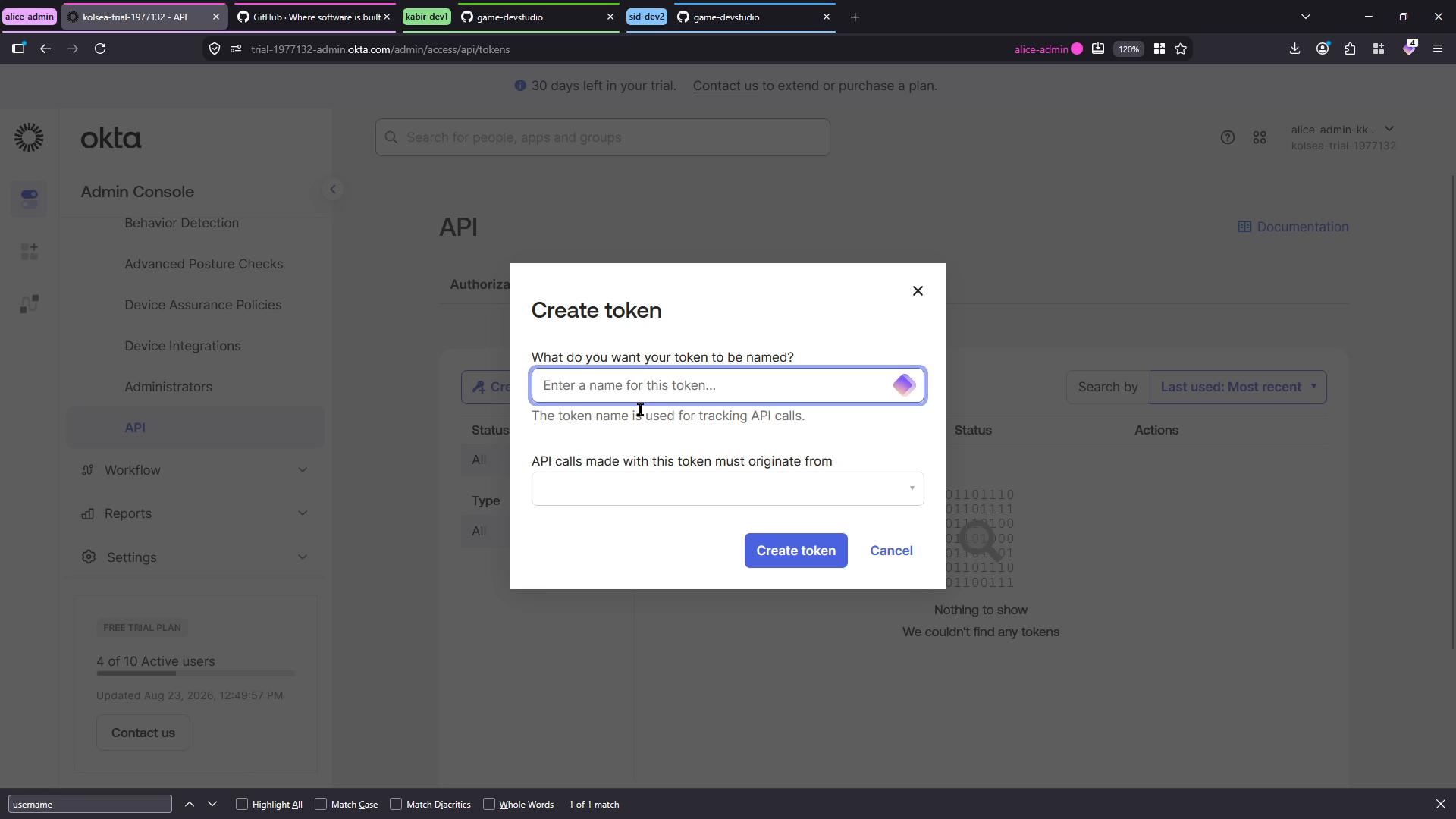Open the purple extension icon with badge 4
1456x819 pixels.
pyautogui.click(x=1409, y=48)
